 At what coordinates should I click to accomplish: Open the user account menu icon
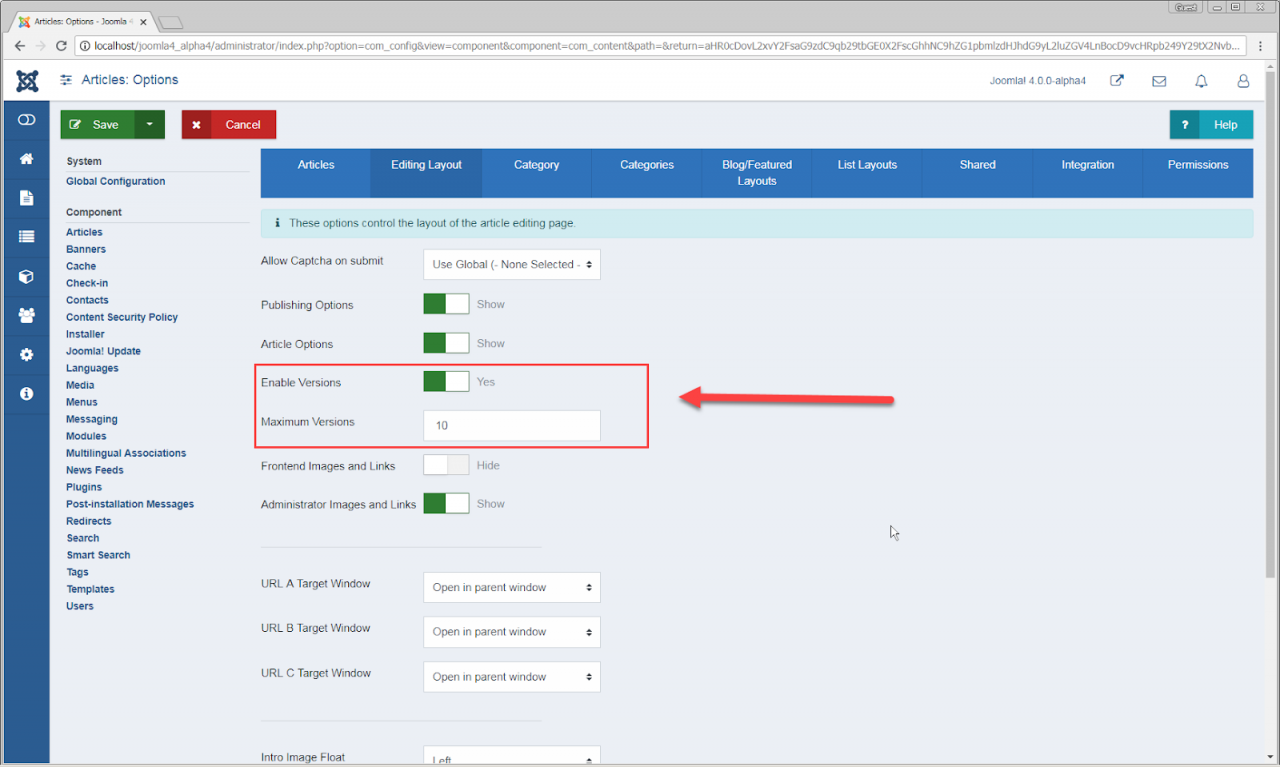(1243, 81)
